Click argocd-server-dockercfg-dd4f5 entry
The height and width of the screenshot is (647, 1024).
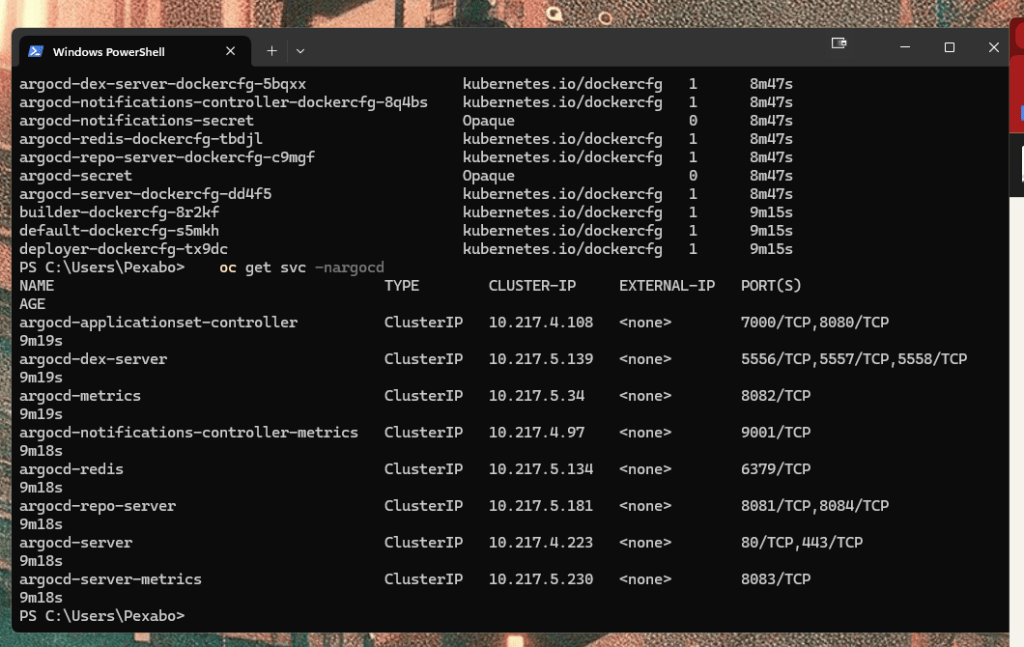point(145,194)
